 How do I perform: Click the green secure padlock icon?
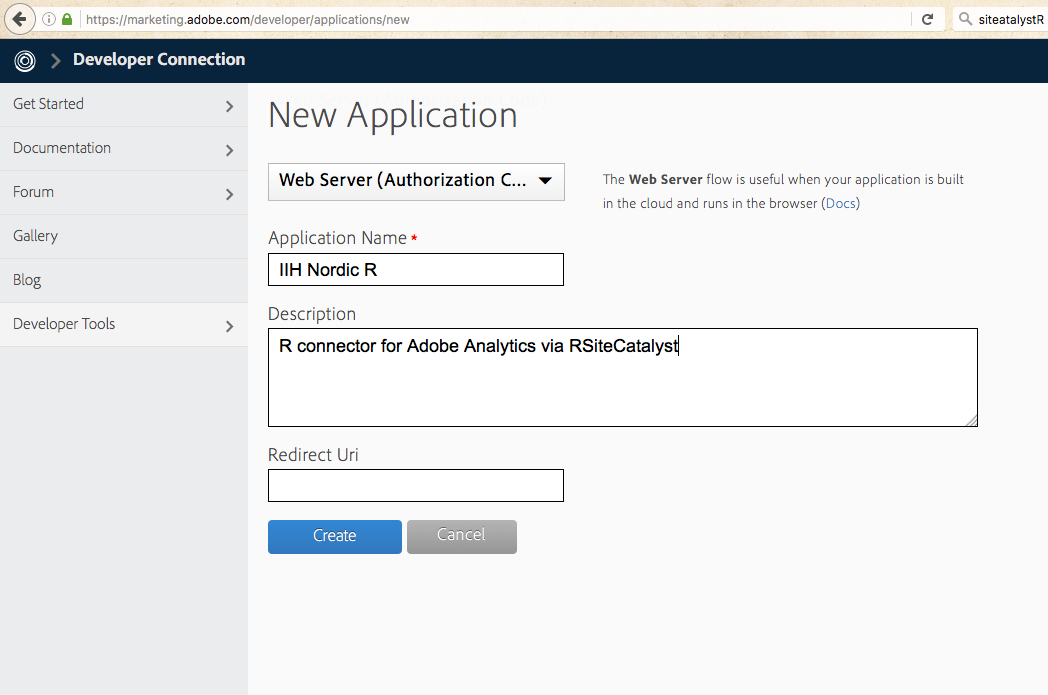(x=67, y=19)
